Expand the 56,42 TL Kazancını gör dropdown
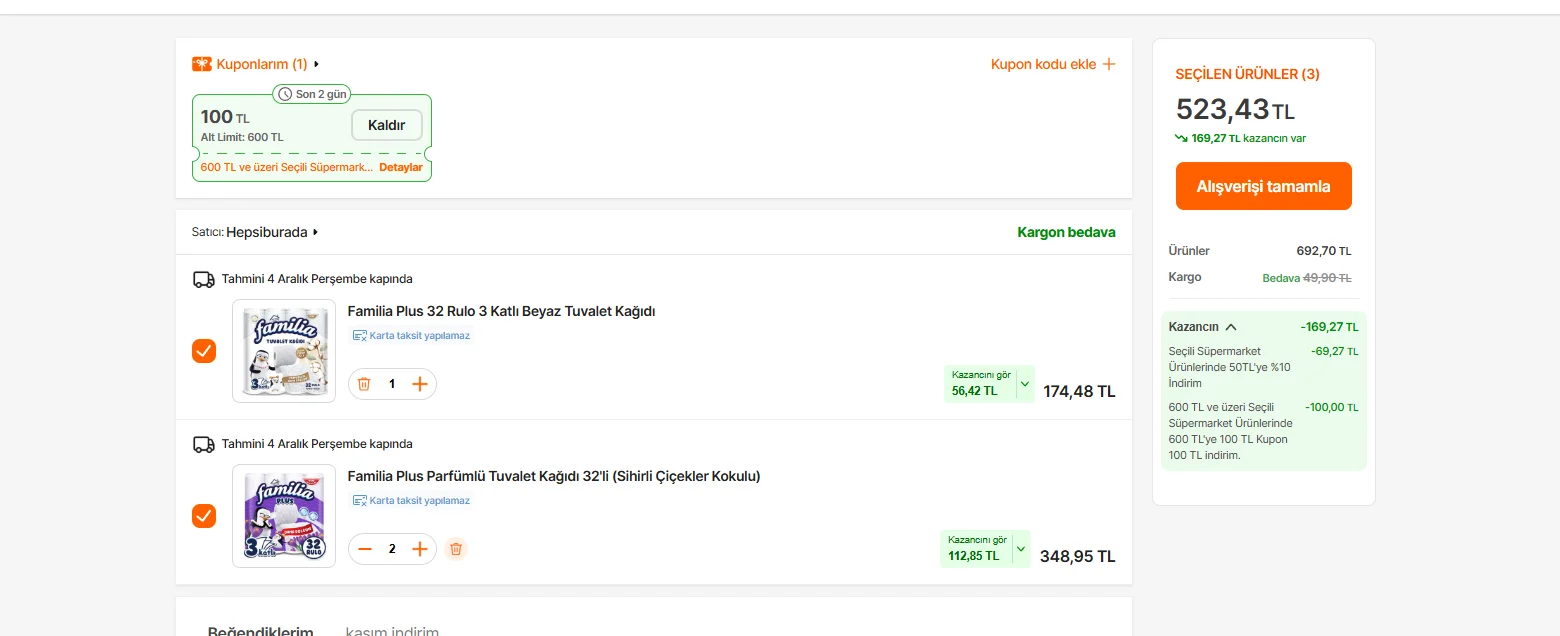 [x=1024, y=384]
